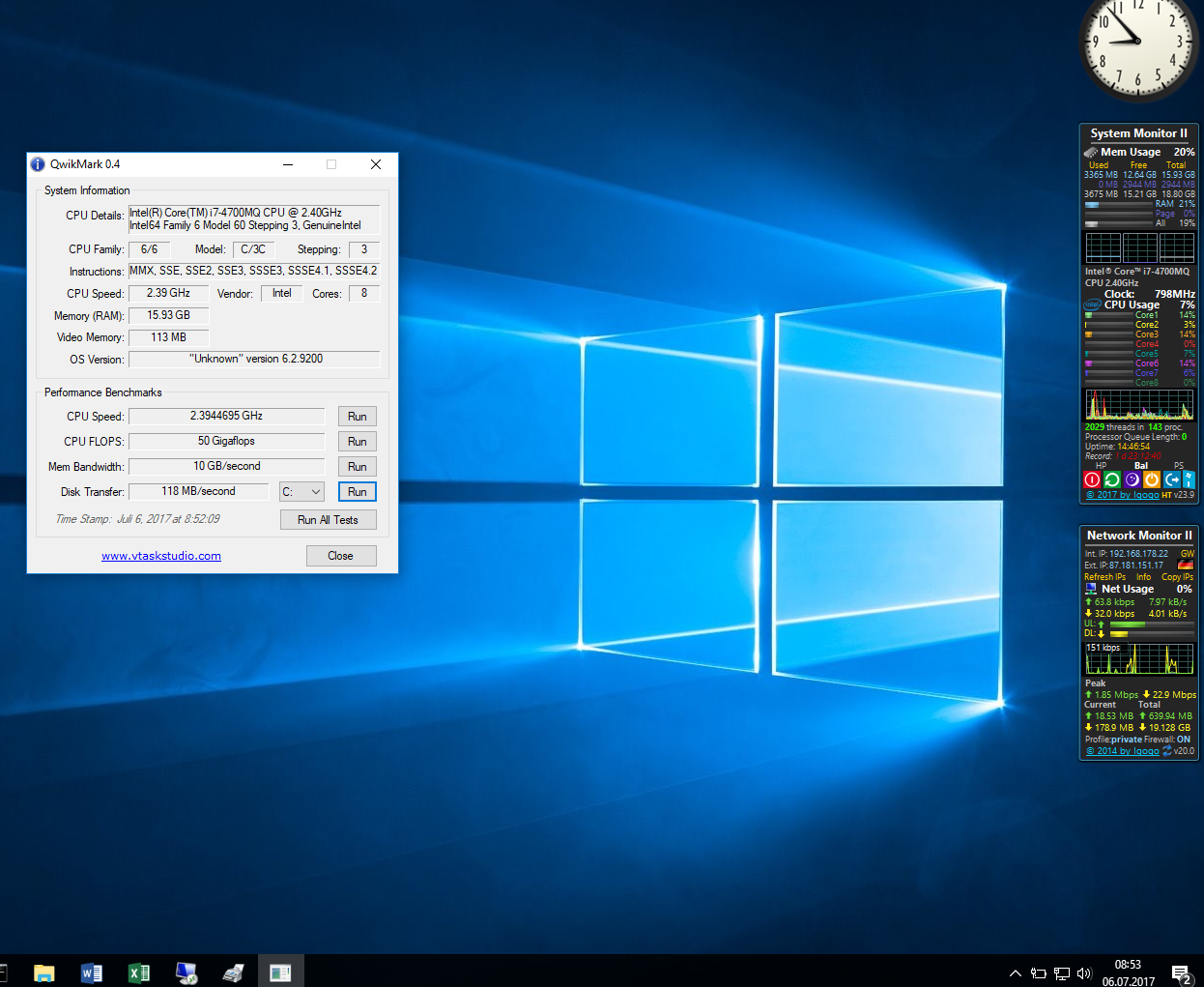This screenshot has width=1204, height=987.
Task: Click the Run All Tests button
Action: (x=328, y=520)
